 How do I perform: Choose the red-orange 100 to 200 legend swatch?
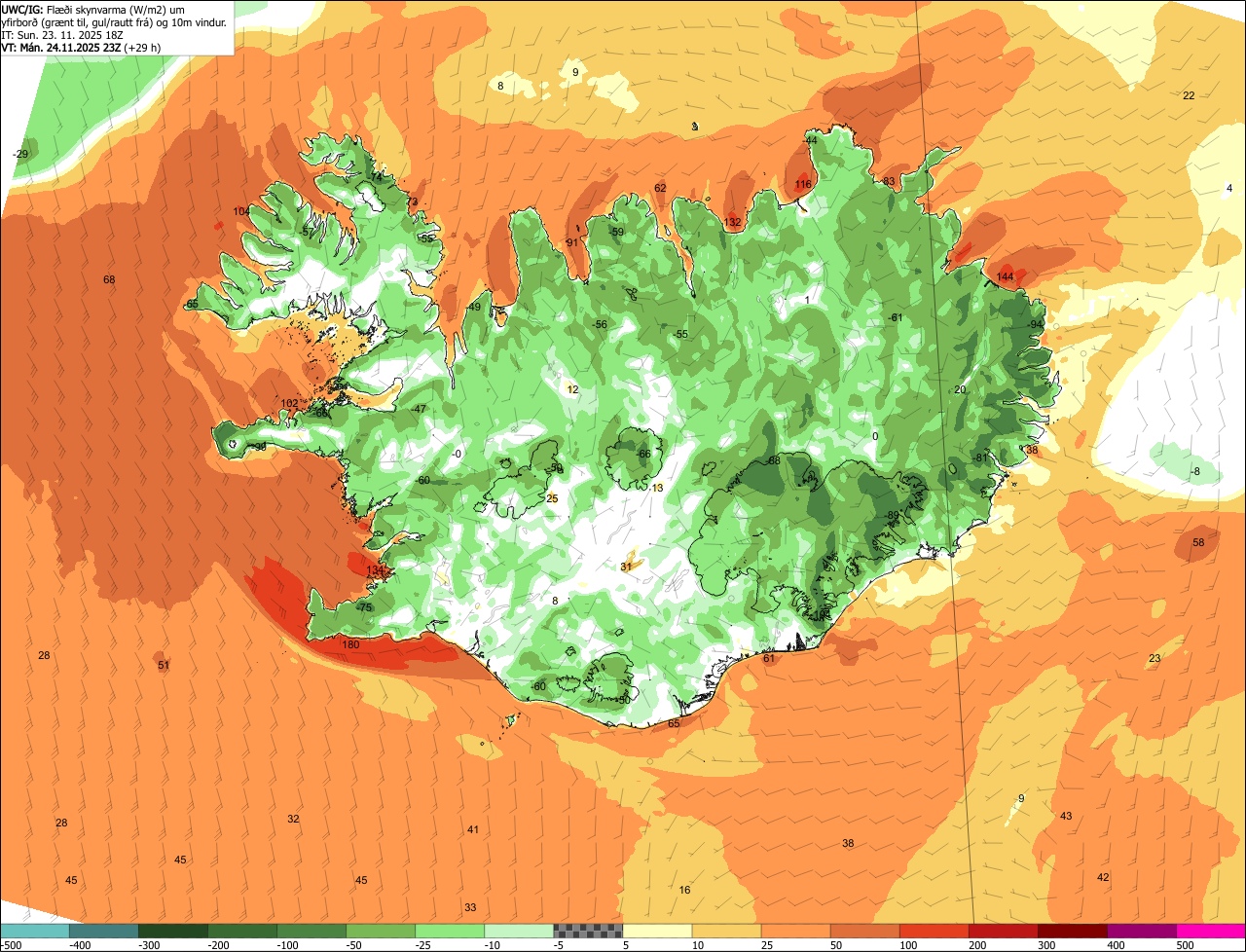(x=934, y=931)
